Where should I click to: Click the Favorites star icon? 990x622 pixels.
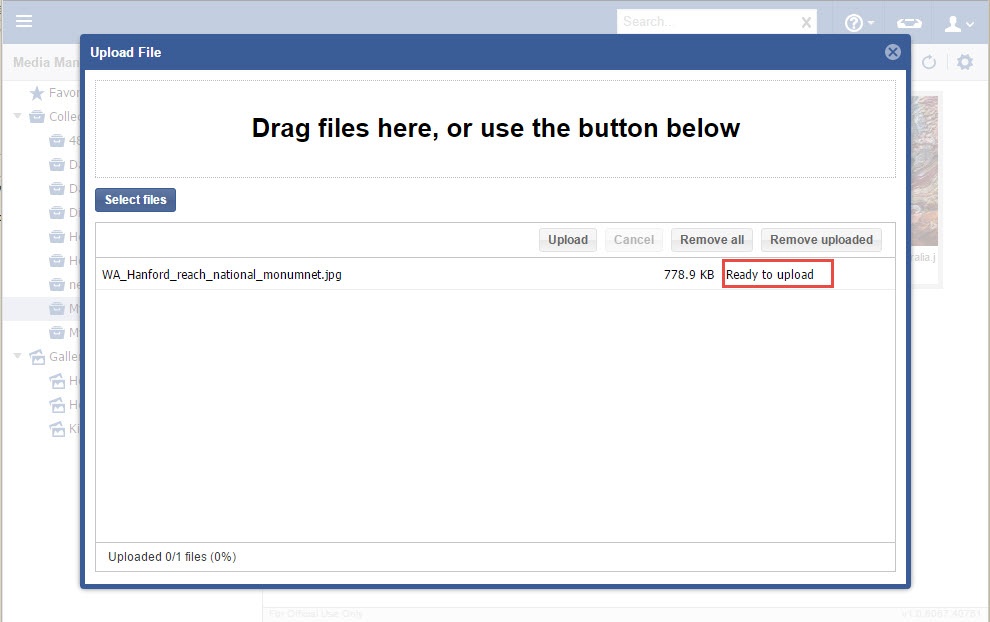click(x=37, y=93)
